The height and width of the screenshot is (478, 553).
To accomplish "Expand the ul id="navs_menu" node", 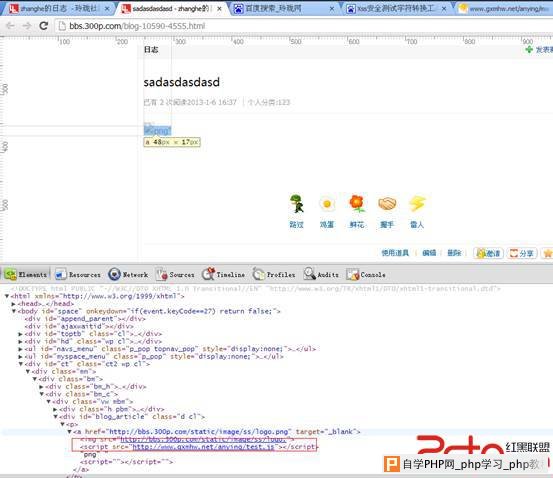I will pos(20,349).
